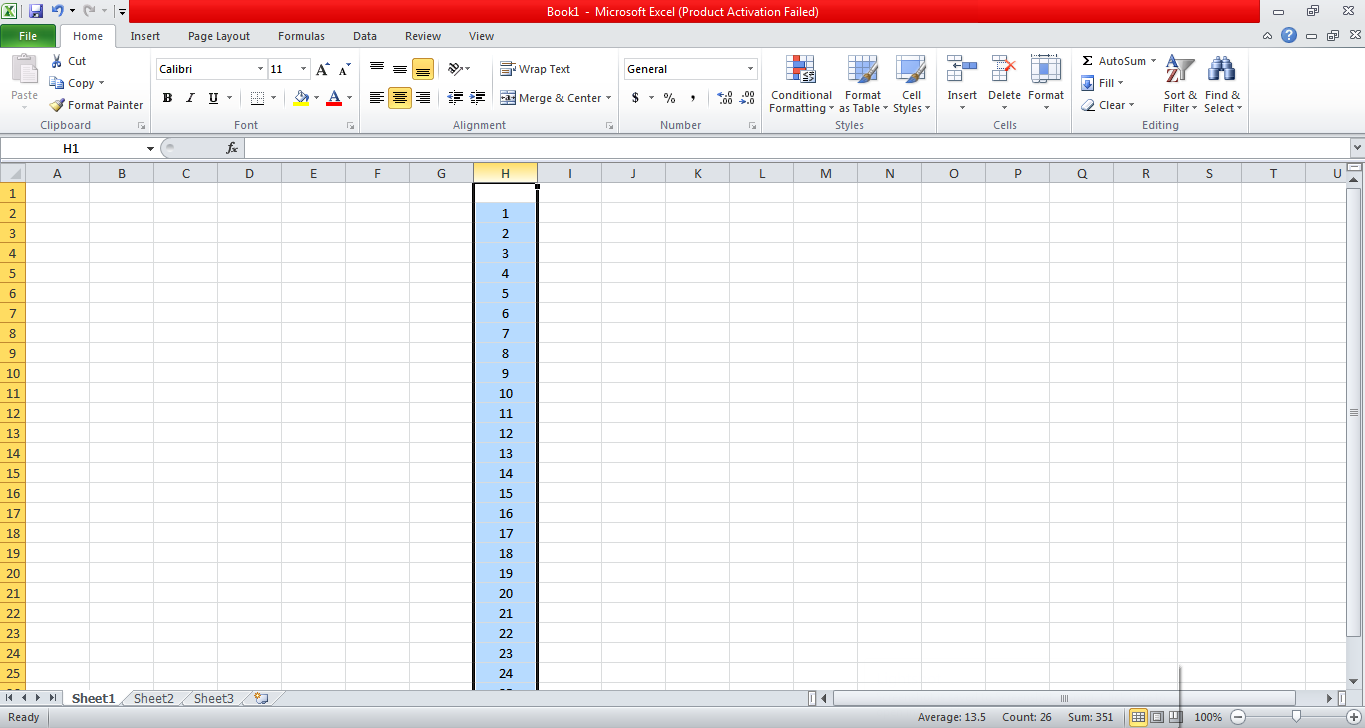Open the Calibri font name dropdown
Viewport: 1365px width, 728px height.
(x=260, y=69)
